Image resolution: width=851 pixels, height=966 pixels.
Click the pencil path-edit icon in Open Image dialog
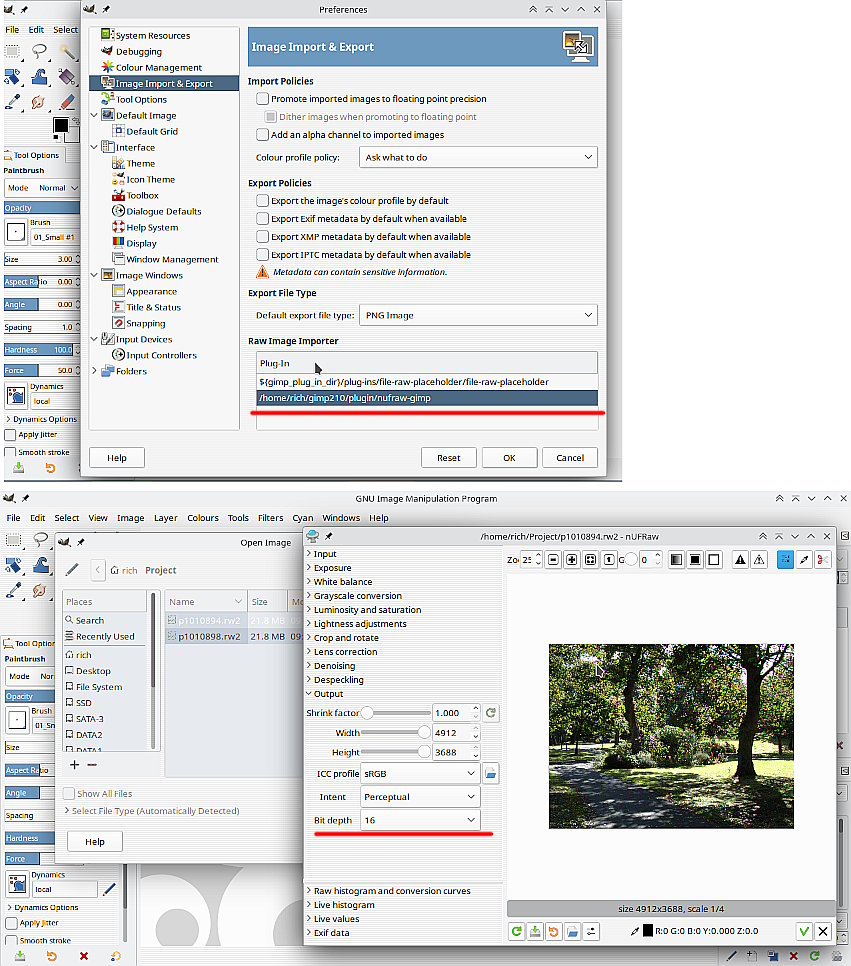point(72,570)
